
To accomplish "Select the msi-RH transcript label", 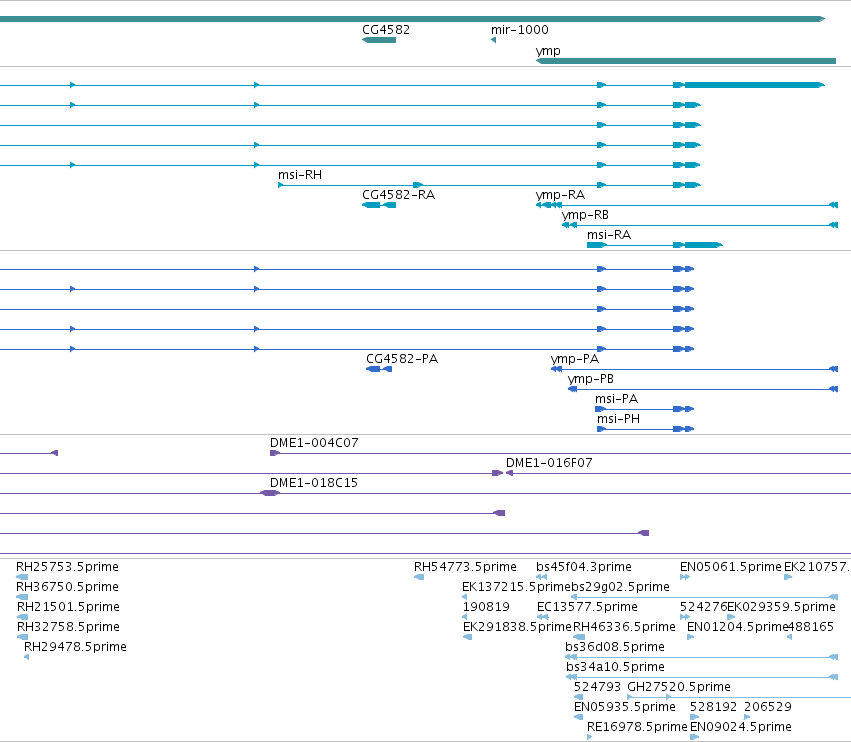I will click(x=300, y=175).
